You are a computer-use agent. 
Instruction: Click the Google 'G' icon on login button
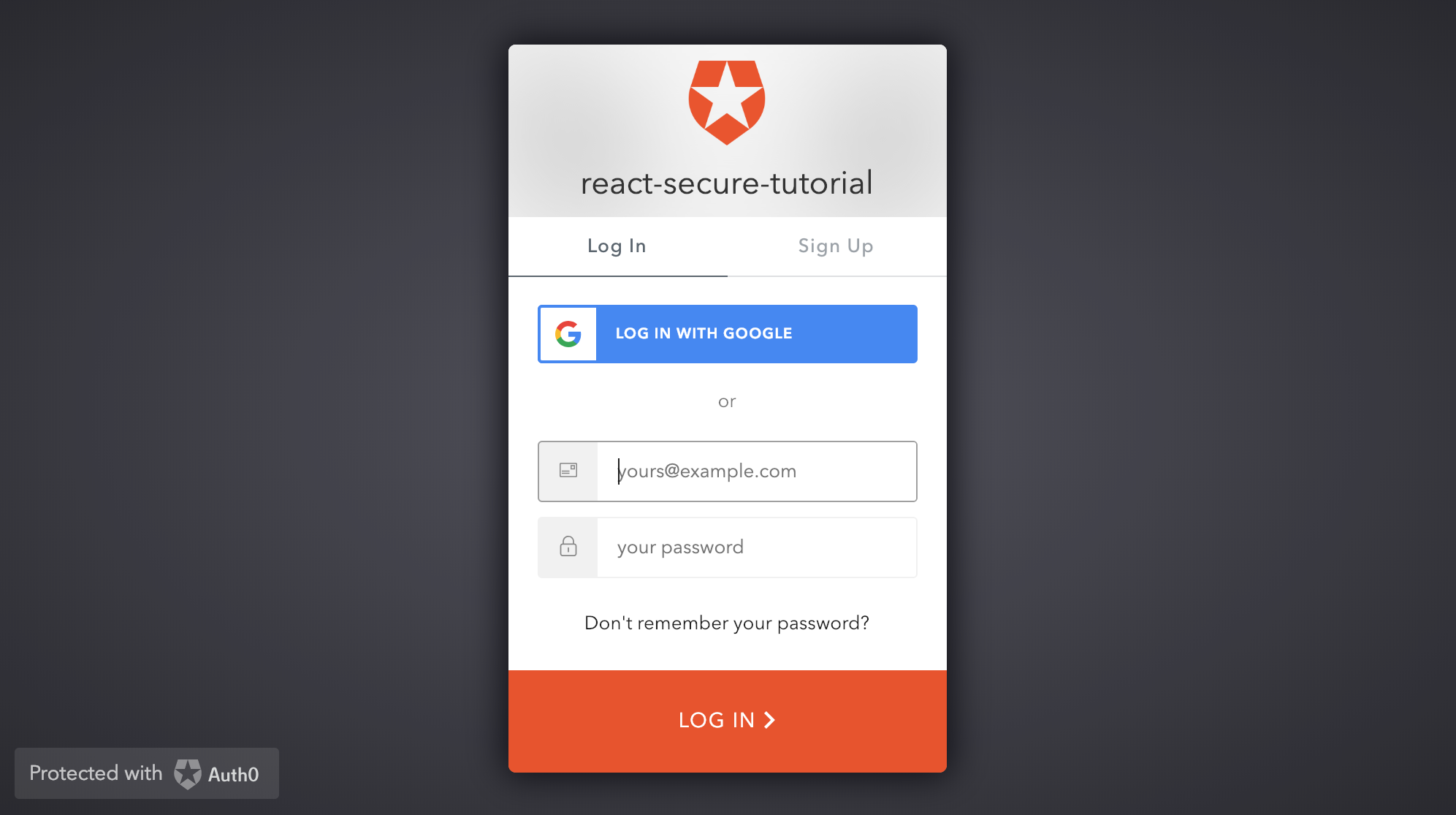pyautogui.click(x=567, y=334)
